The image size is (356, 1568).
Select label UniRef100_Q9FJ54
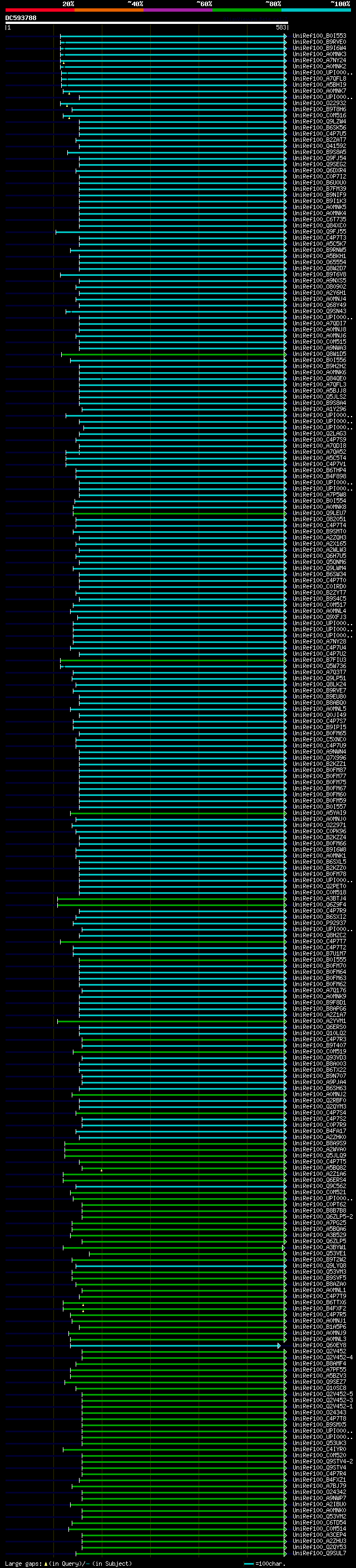(319, 159)
